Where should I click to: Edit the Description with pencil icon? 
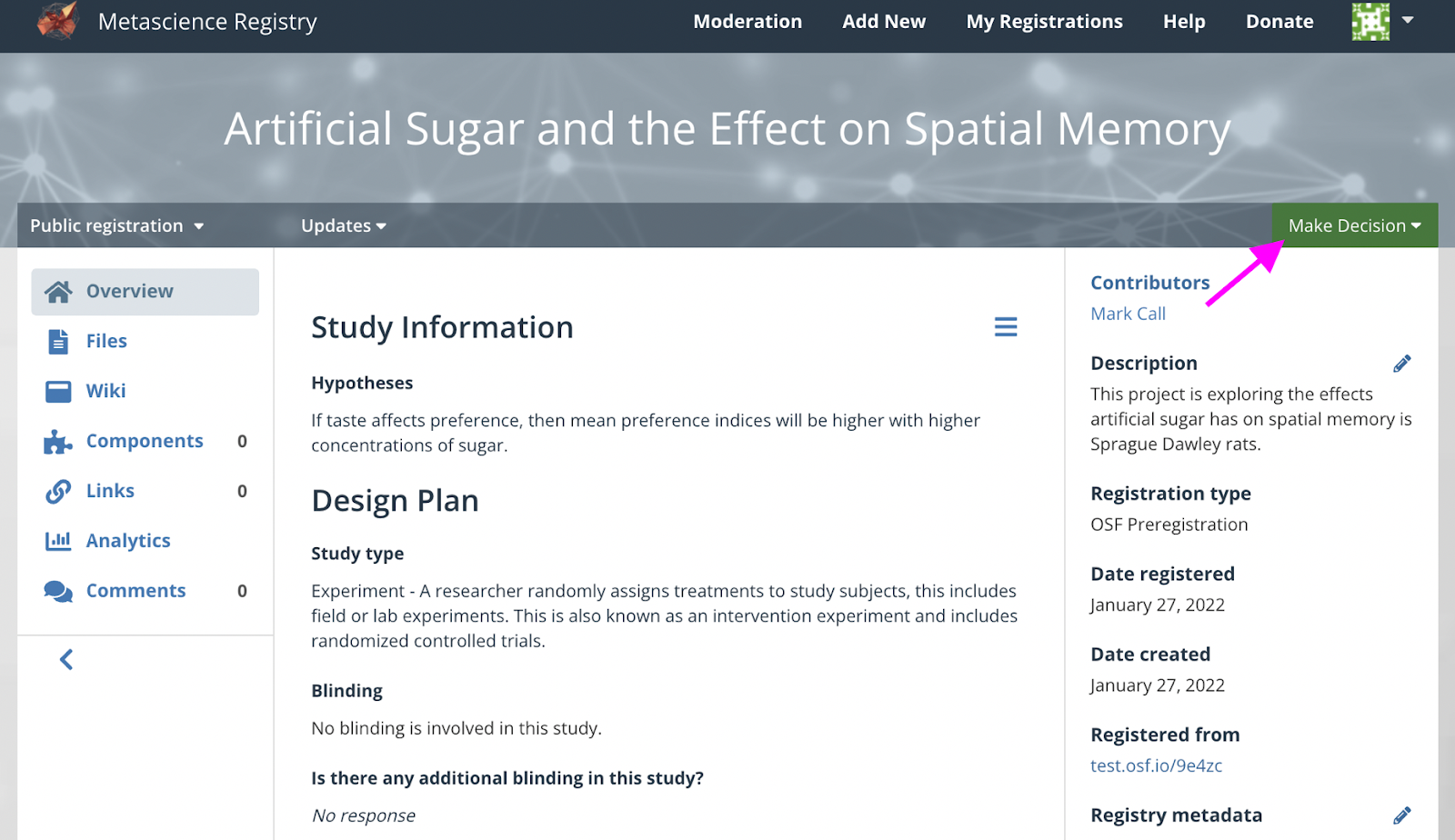pos(1402,364)
